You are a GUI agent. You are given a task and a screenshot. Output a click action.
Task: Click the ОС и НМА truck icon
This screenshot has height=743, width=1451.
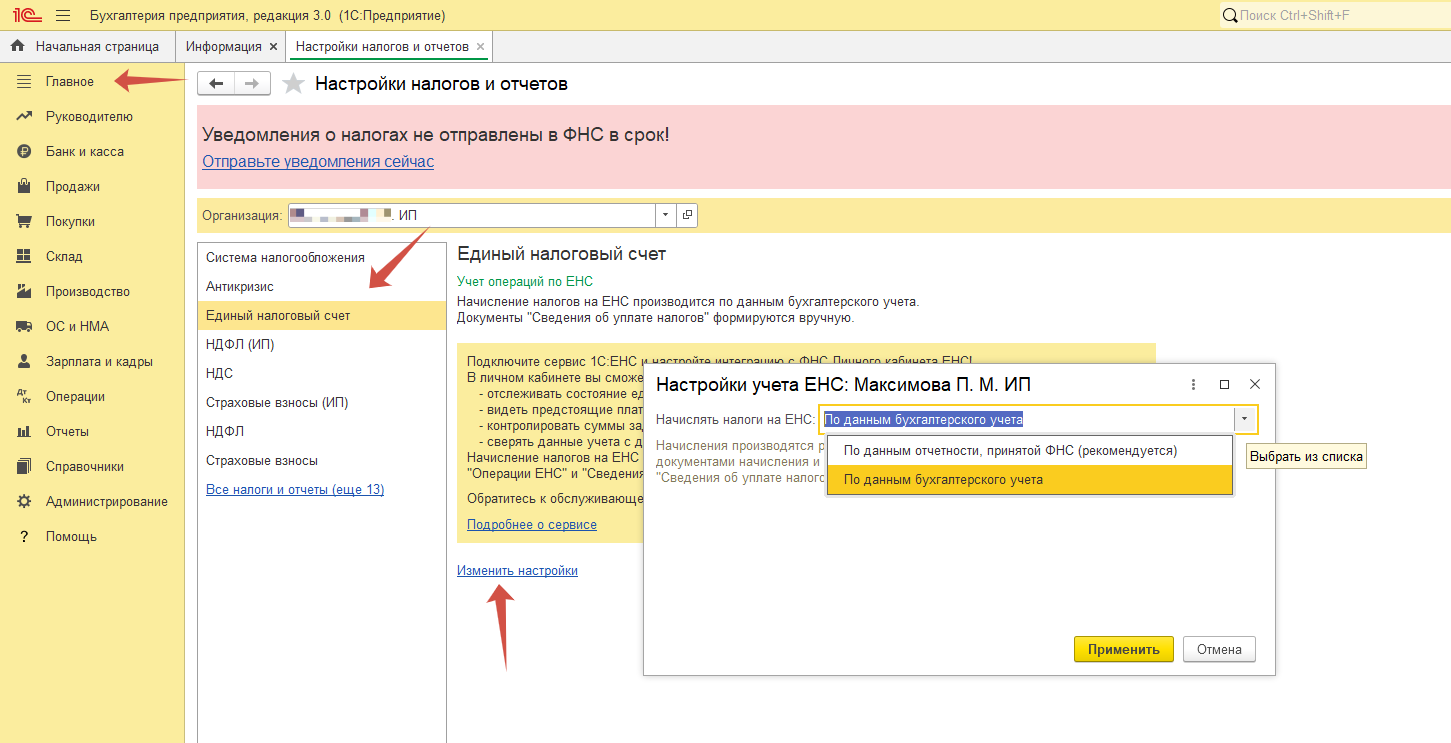coord(24,326)
